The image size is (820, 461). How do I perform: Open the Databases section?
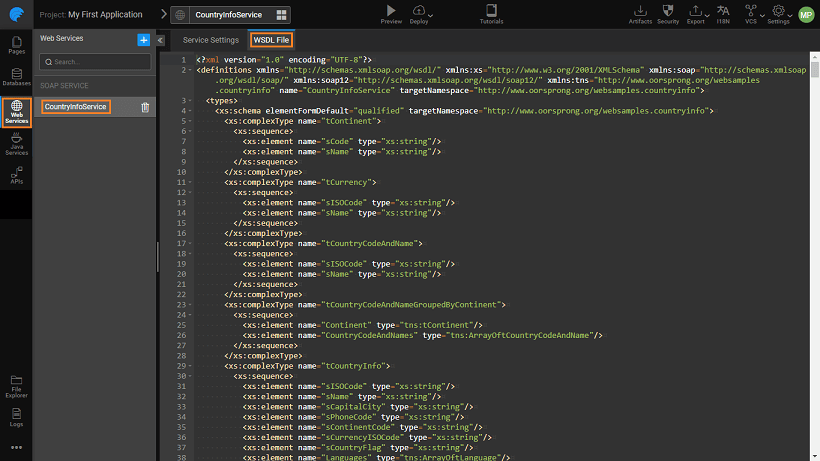pyautogui.click(x=16, y=76)
